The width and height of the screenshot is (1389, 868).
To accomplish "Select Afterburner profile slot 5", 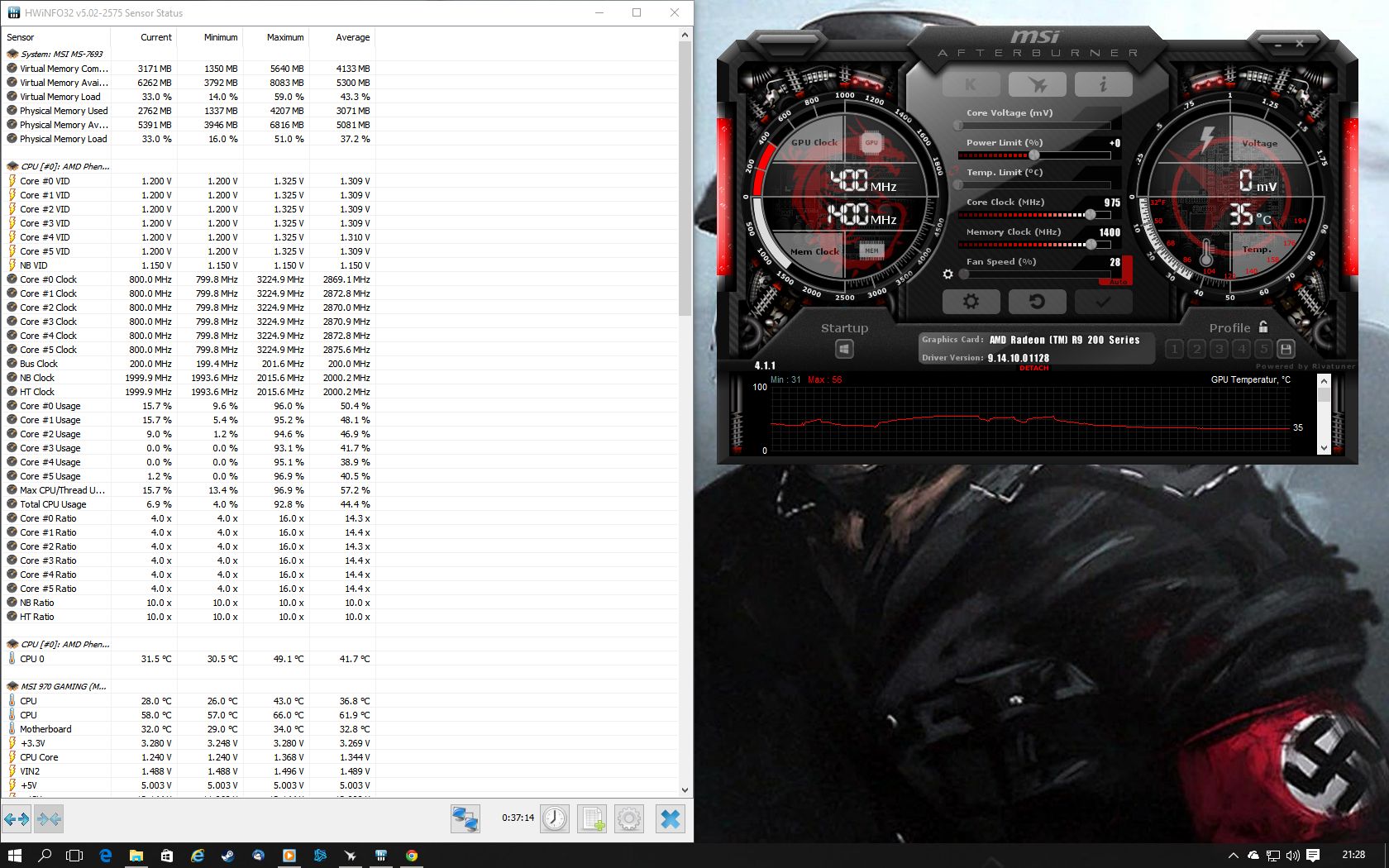I will click(x=1263, y=349).
